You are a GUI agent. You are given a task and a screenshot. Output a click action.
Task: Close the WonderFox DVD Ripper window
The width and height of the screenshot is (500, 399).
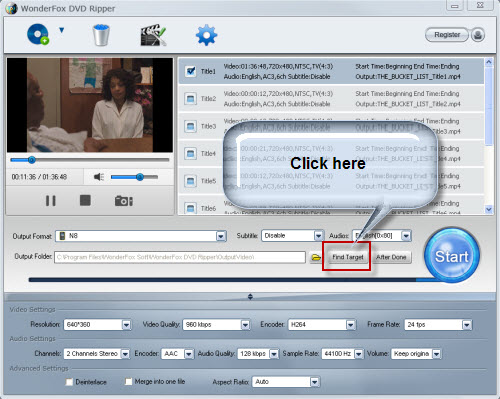480,5
